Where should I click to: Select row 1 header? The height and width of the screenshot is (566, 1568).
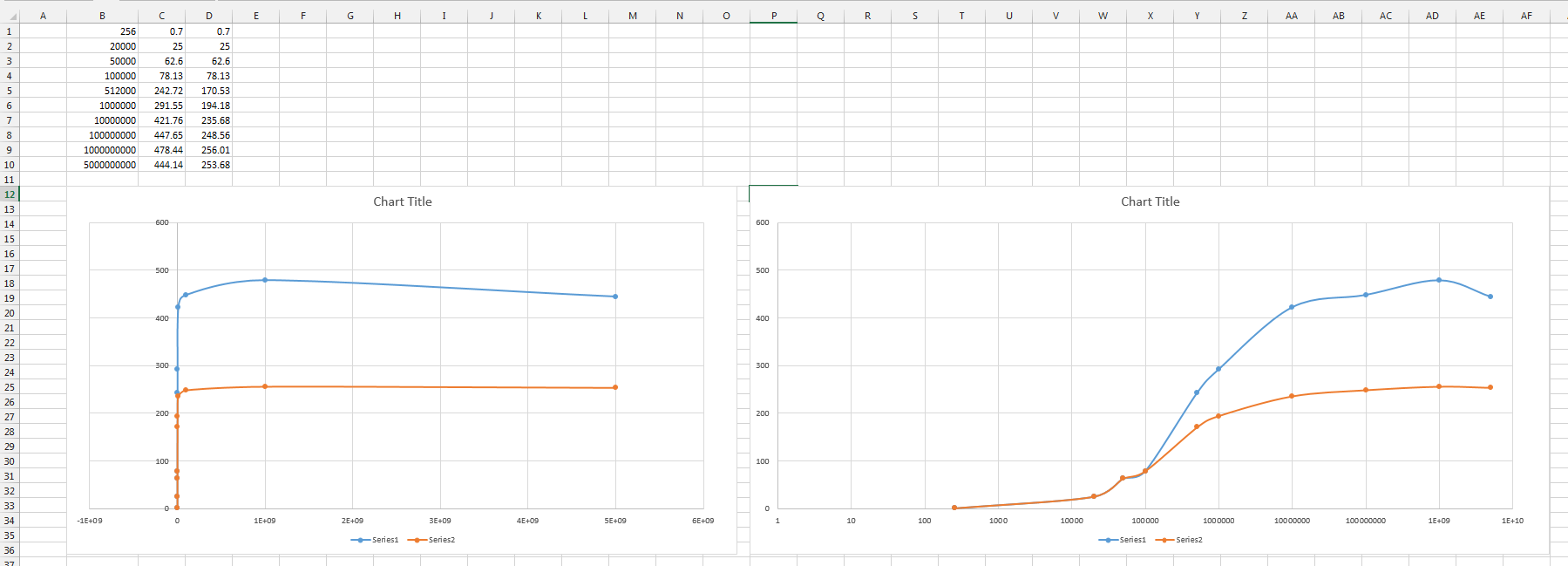tap(10, 31)
